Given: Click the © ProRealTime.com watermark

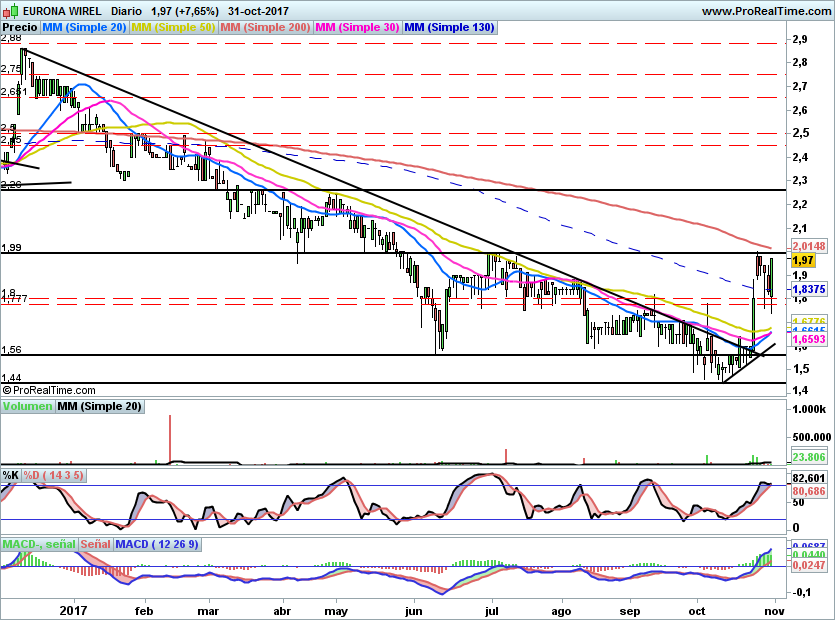Looking at the screenshot, I should [x=49, y=390].
